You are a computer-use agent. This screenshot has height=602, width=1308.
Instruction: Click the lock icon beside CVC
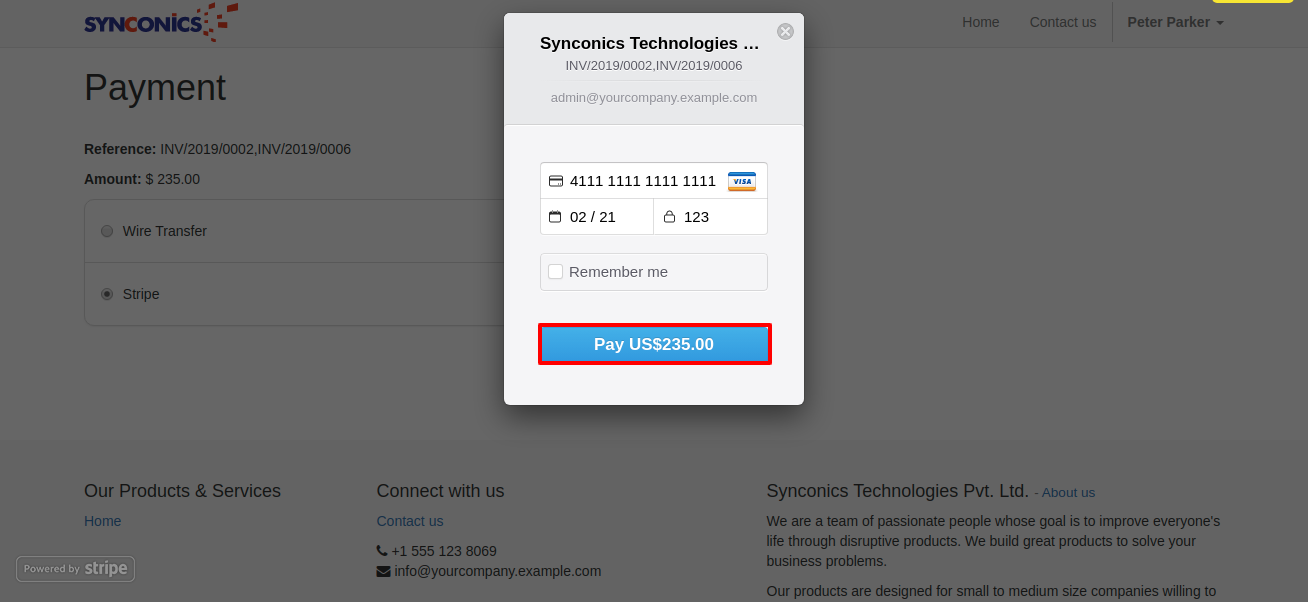pyautogui.click(x=669, y=216)
